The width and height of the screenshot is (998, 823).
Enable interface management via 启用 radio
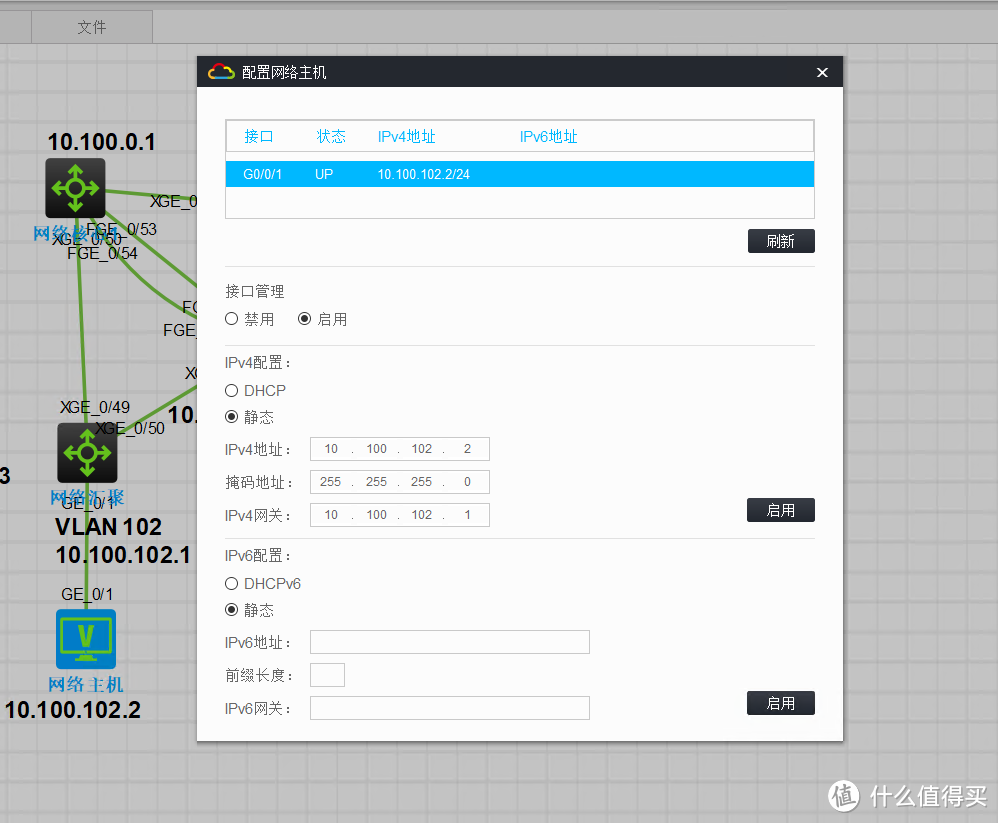[x=305, y=319]
